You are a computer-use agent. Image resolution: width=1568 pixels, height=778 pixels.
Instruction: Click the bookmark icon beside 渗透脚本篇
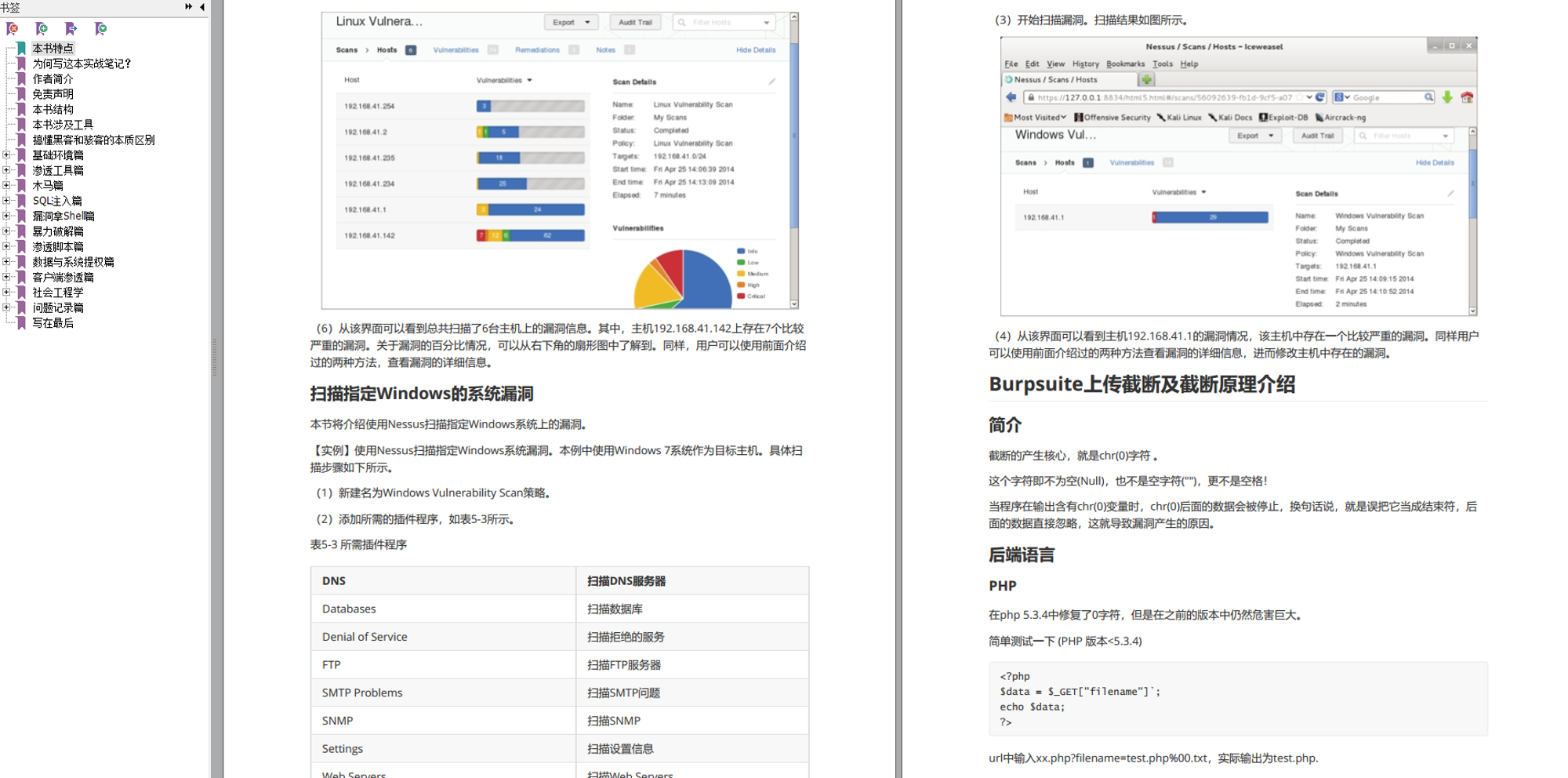coord(21,247)
